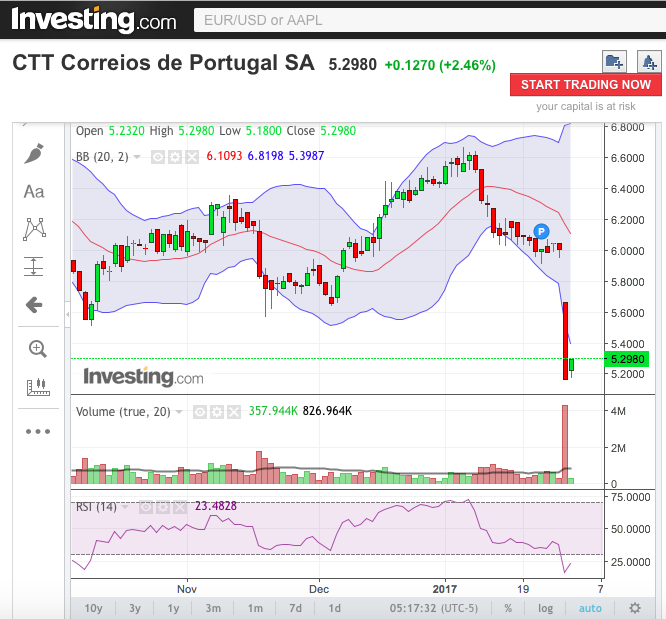Click the volume average 826.964K
666x619 pixels.
pos(327,411)
